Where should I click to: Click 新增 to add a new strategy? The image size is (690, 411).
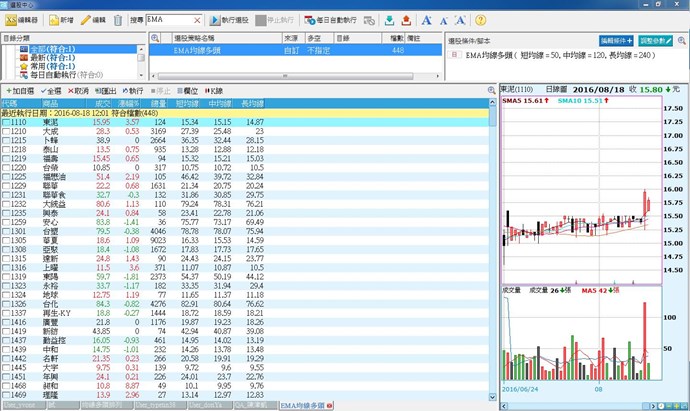click(60, 20)
